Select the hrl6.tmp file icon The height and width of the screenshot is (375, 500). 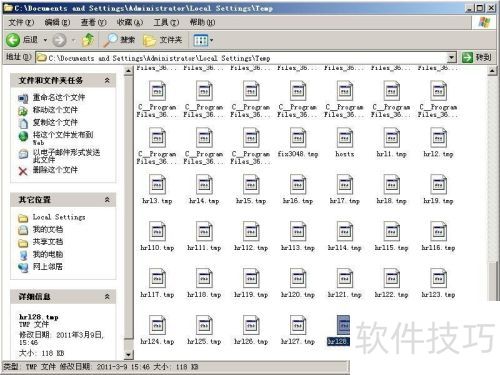[x=298, y=184]
